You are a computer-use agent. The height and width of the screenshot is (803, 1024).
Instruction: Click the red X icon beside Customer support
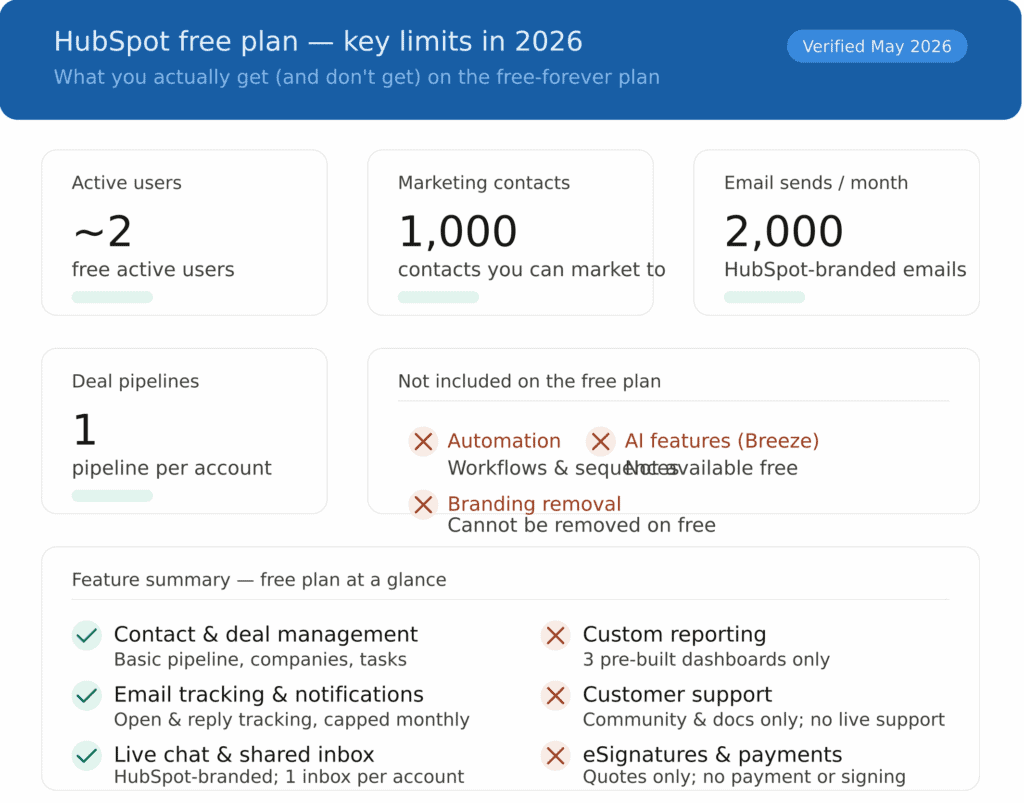click(x=556, y=695)
